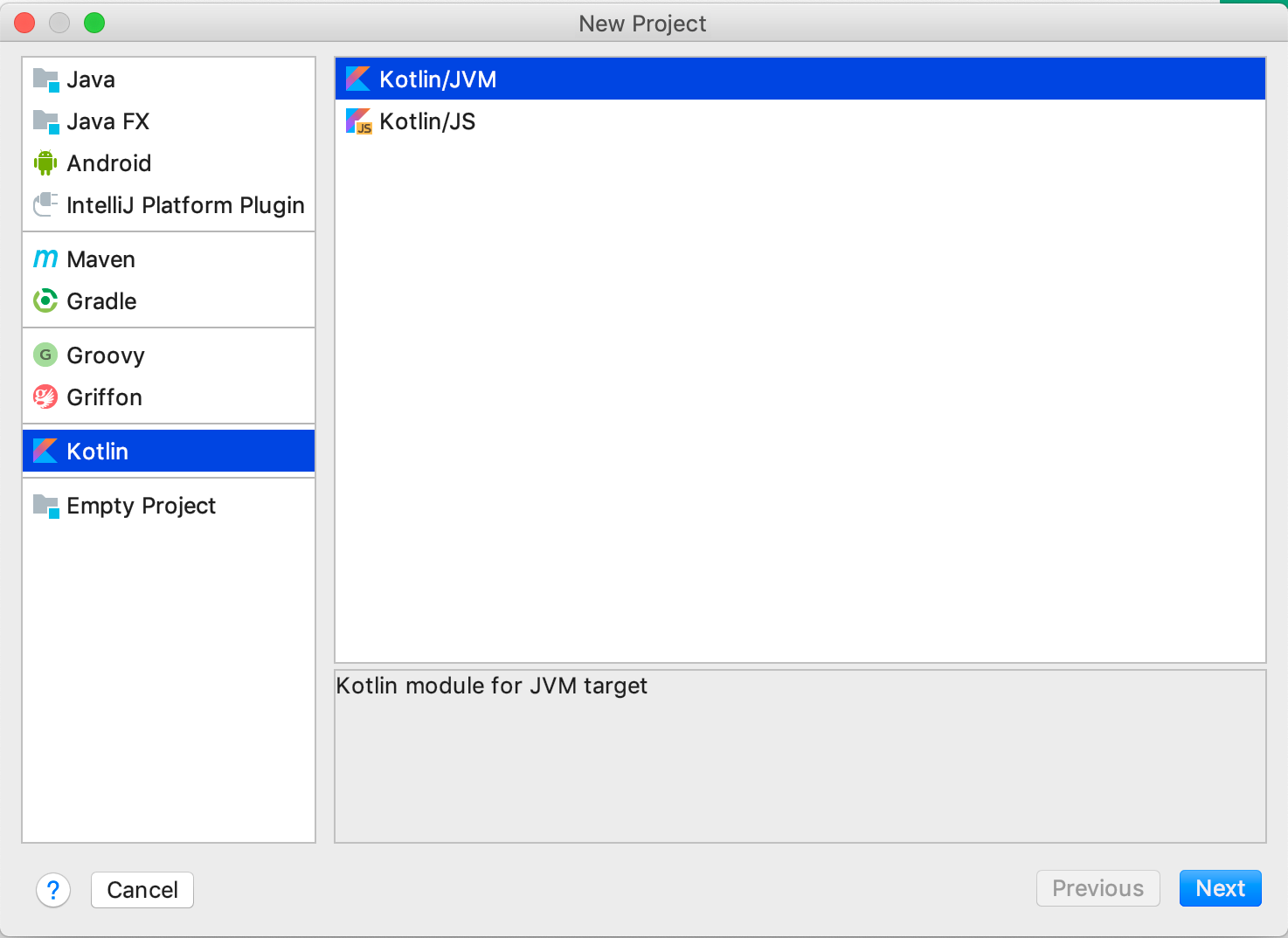Click the Previous button
The height and width of the screenshot is (938, 1288).
1098,888
